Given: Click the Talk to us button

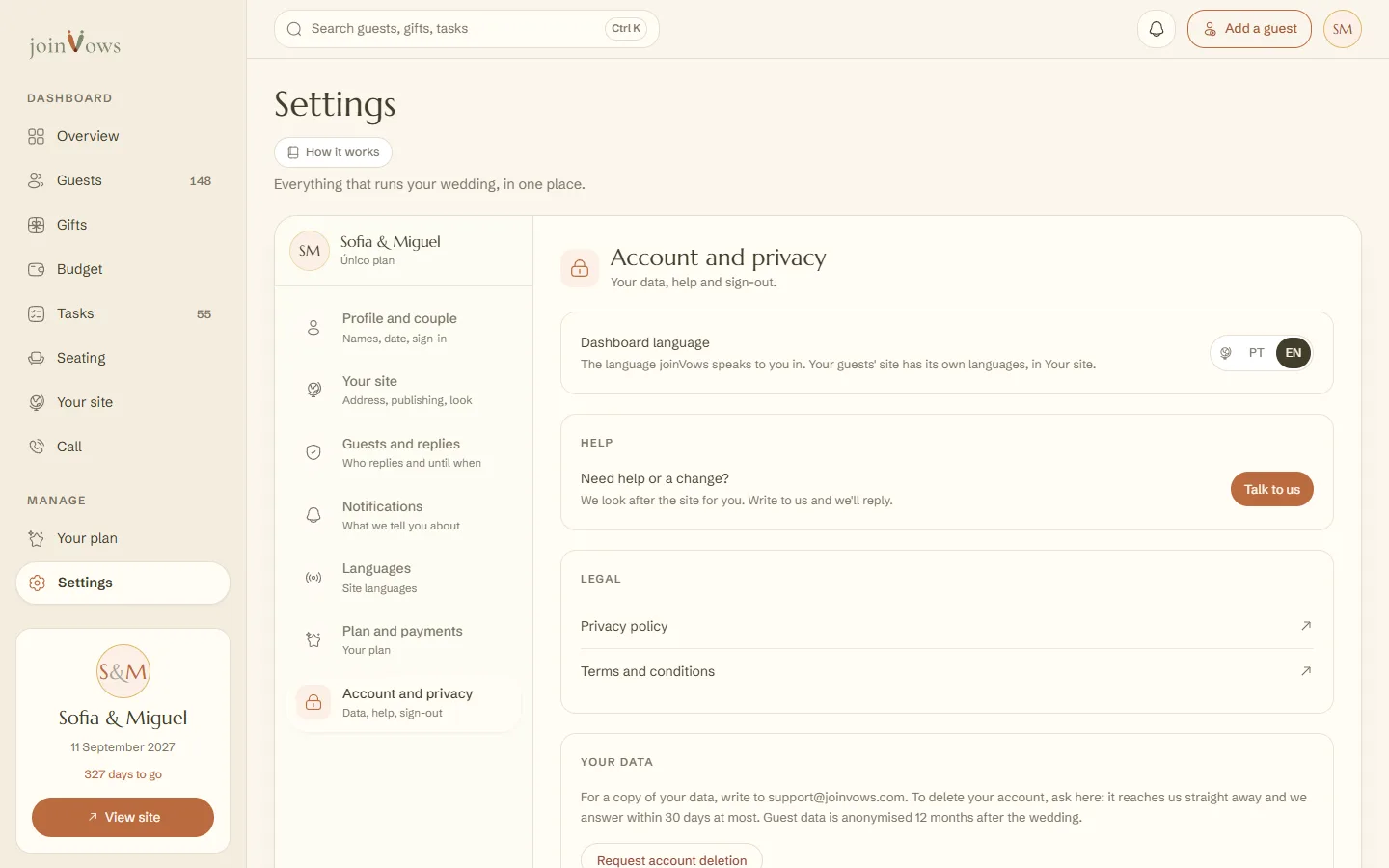Looking at the screenshot, I should (1272, 489).
